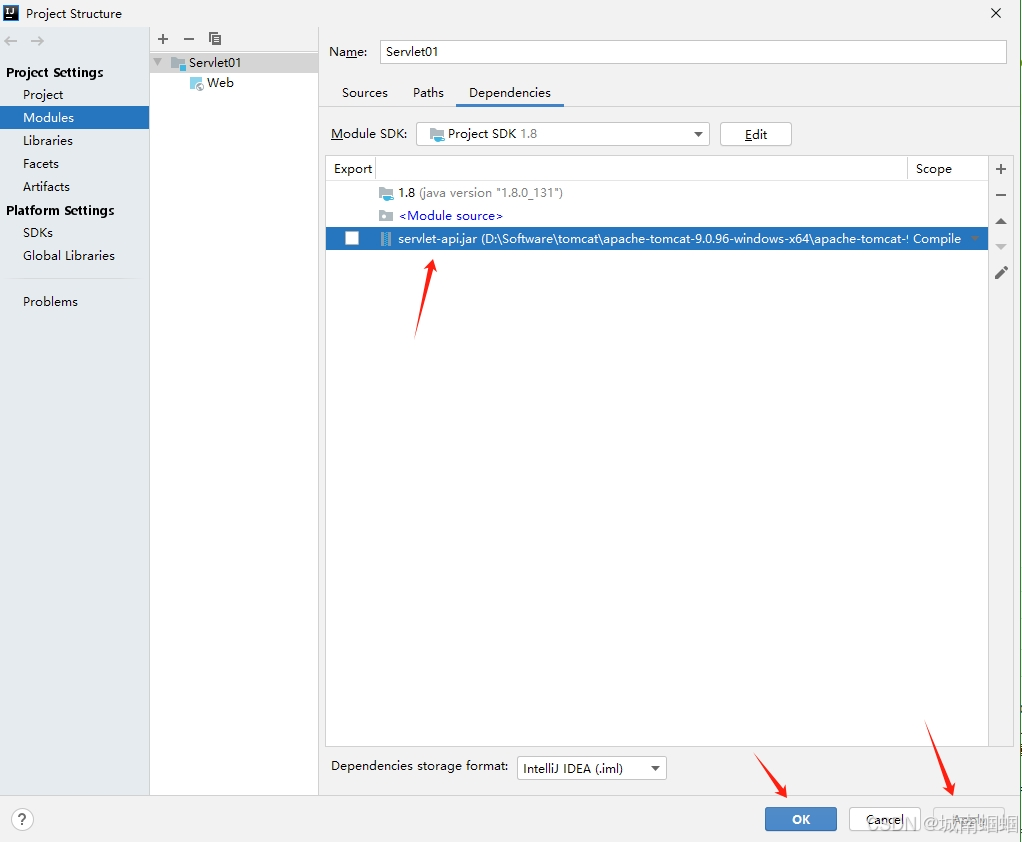
Task: Add a new module with plus icon
Action: point(163,39)
